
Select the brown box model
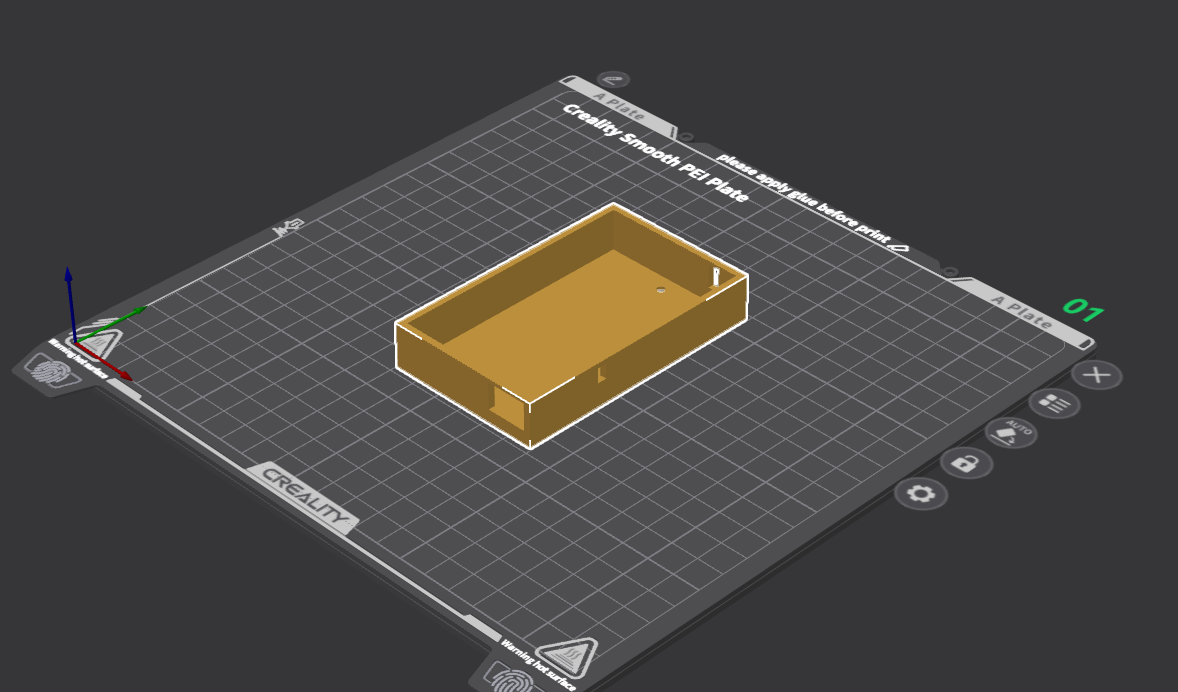(571, 325)
